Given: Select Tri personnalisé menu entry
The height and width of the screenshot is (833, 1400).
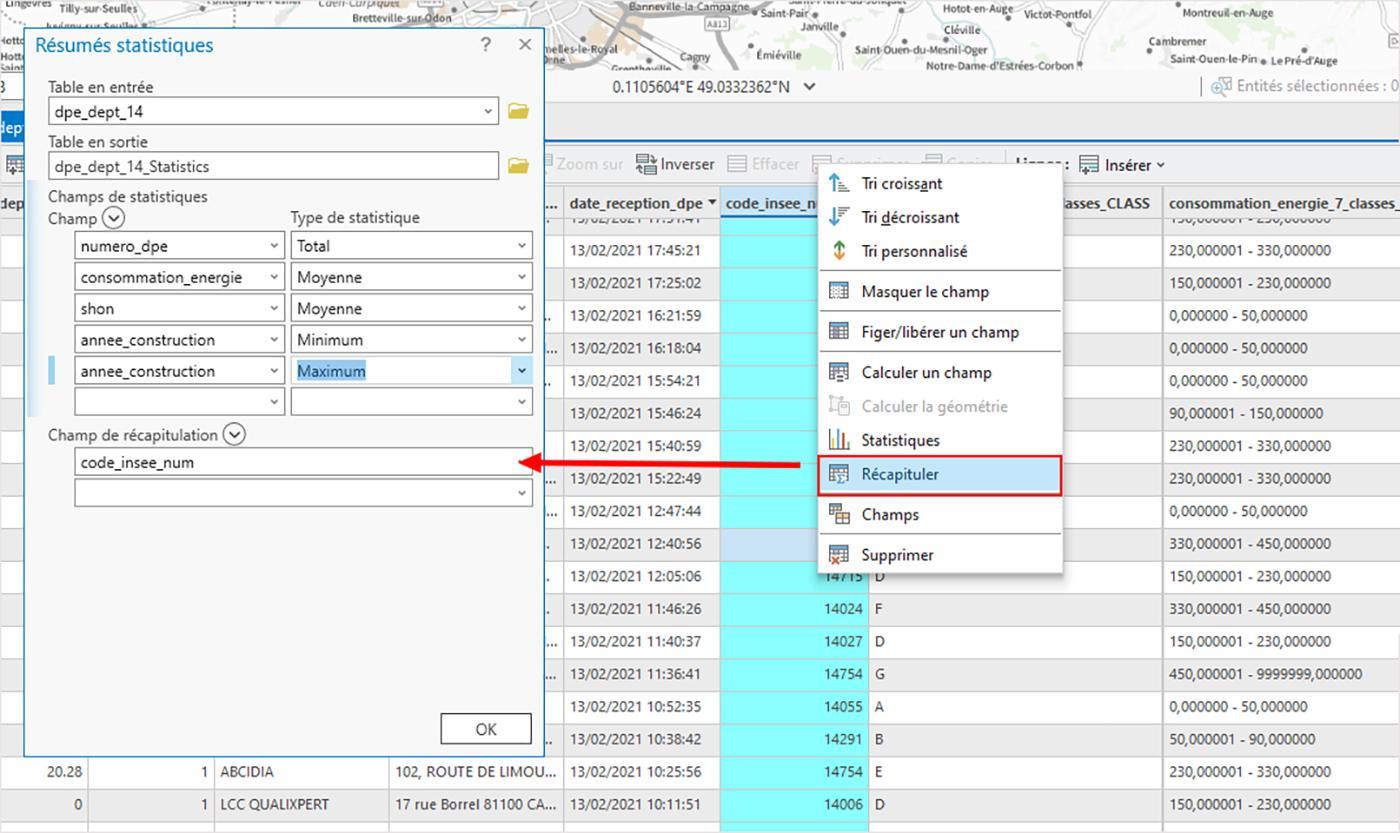Looking at the screenshot, I should [x=940, y=252].
